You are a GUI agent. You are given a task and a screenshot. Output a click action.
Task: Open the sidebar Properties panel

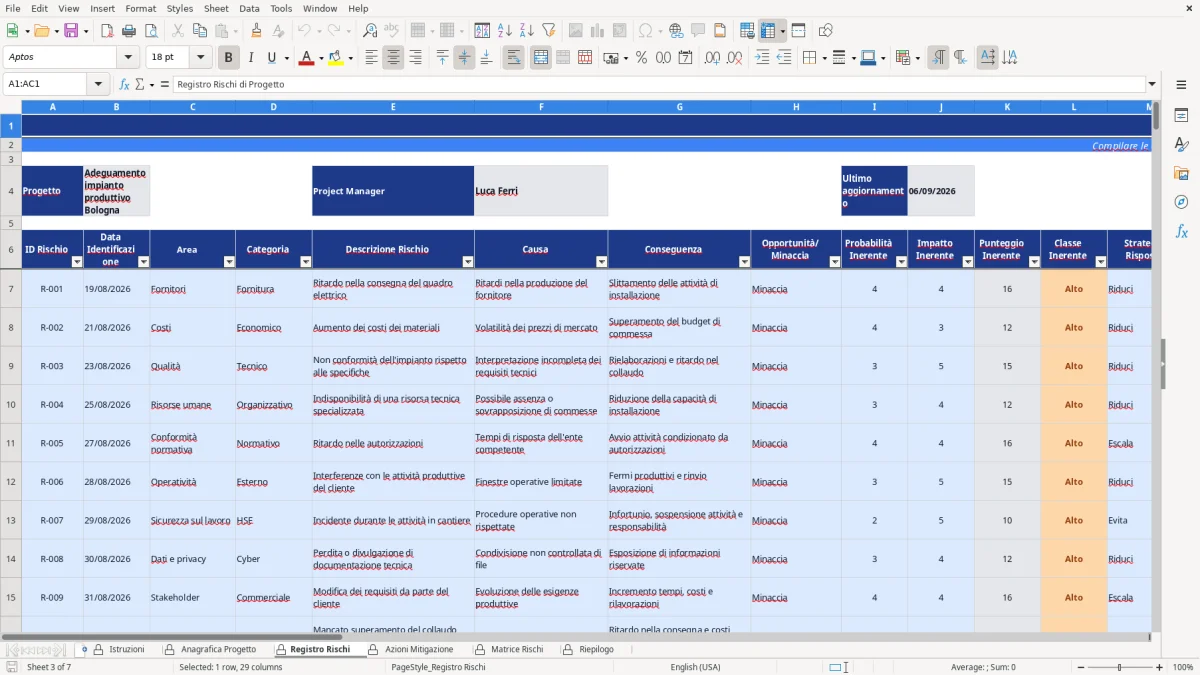[1181, 116]
